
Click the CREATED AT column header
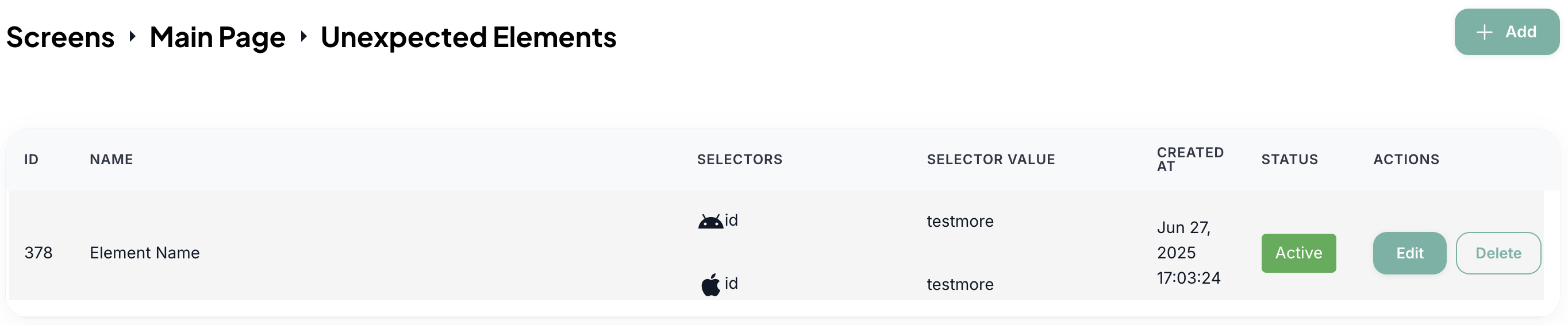pos(1189,160)
